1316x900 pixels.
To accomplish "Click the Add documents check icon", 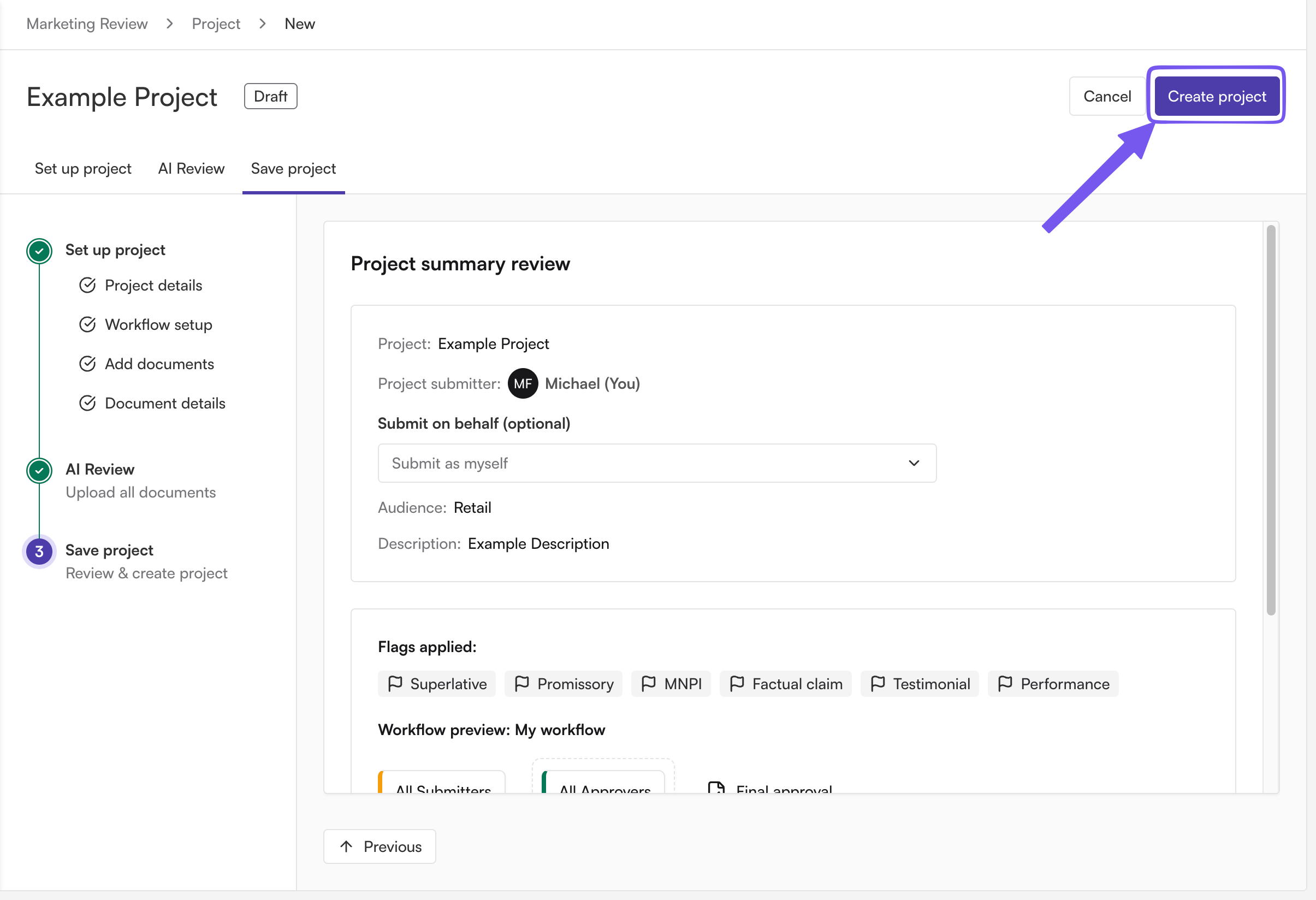I will click(87, 364).
